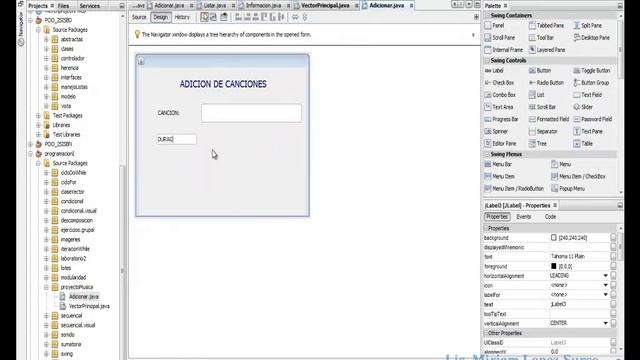Select Formatted Field from the Palette
640x360 pixels.
point(549,119)
